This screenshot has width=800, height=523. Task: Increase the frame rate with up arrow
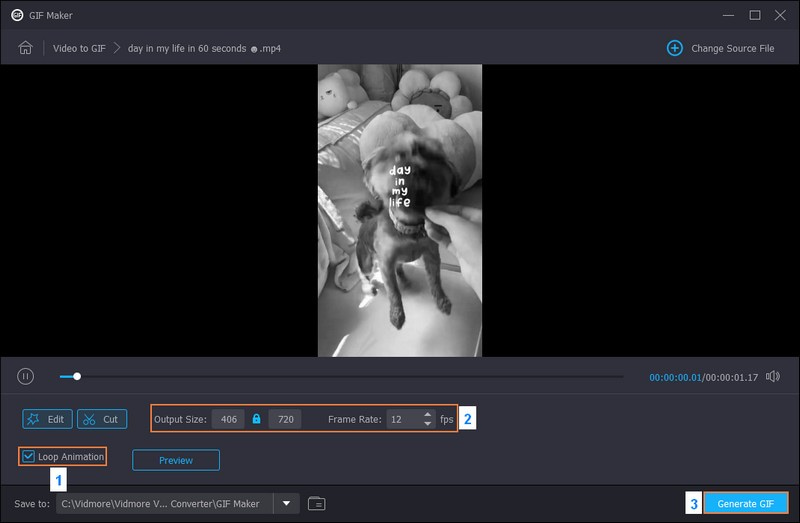click(428, 414)
